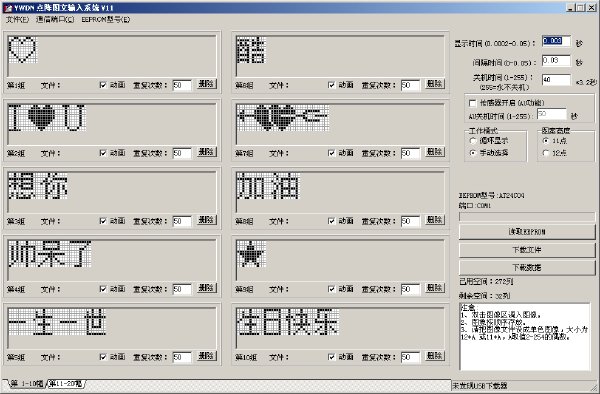
Task: Click the 重复次数 field for group 2
Action: (182, 153)
